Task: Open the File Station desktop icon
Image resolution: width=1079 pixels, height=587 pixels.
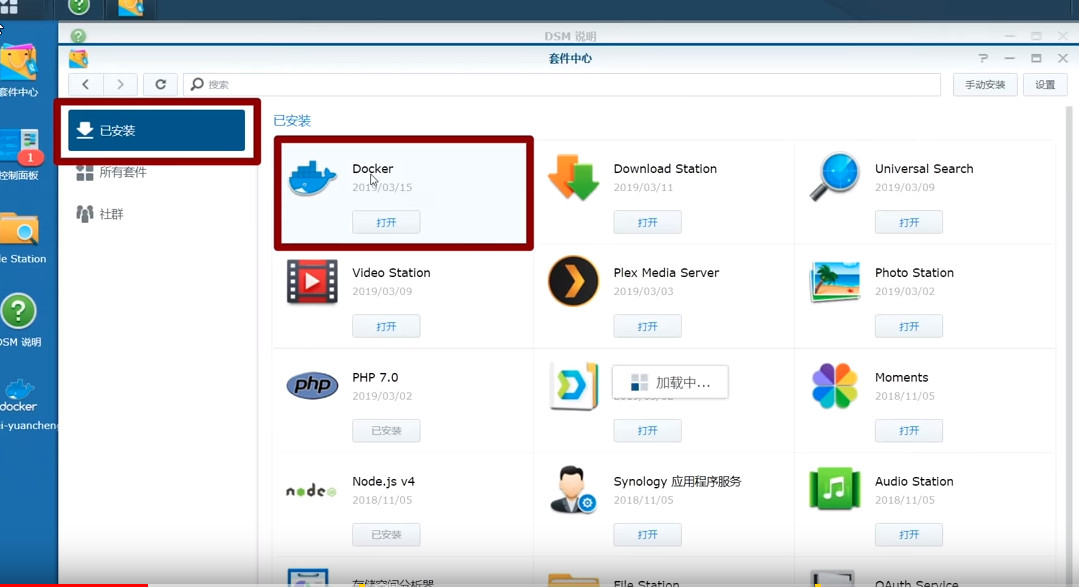Action: point(21,238)
